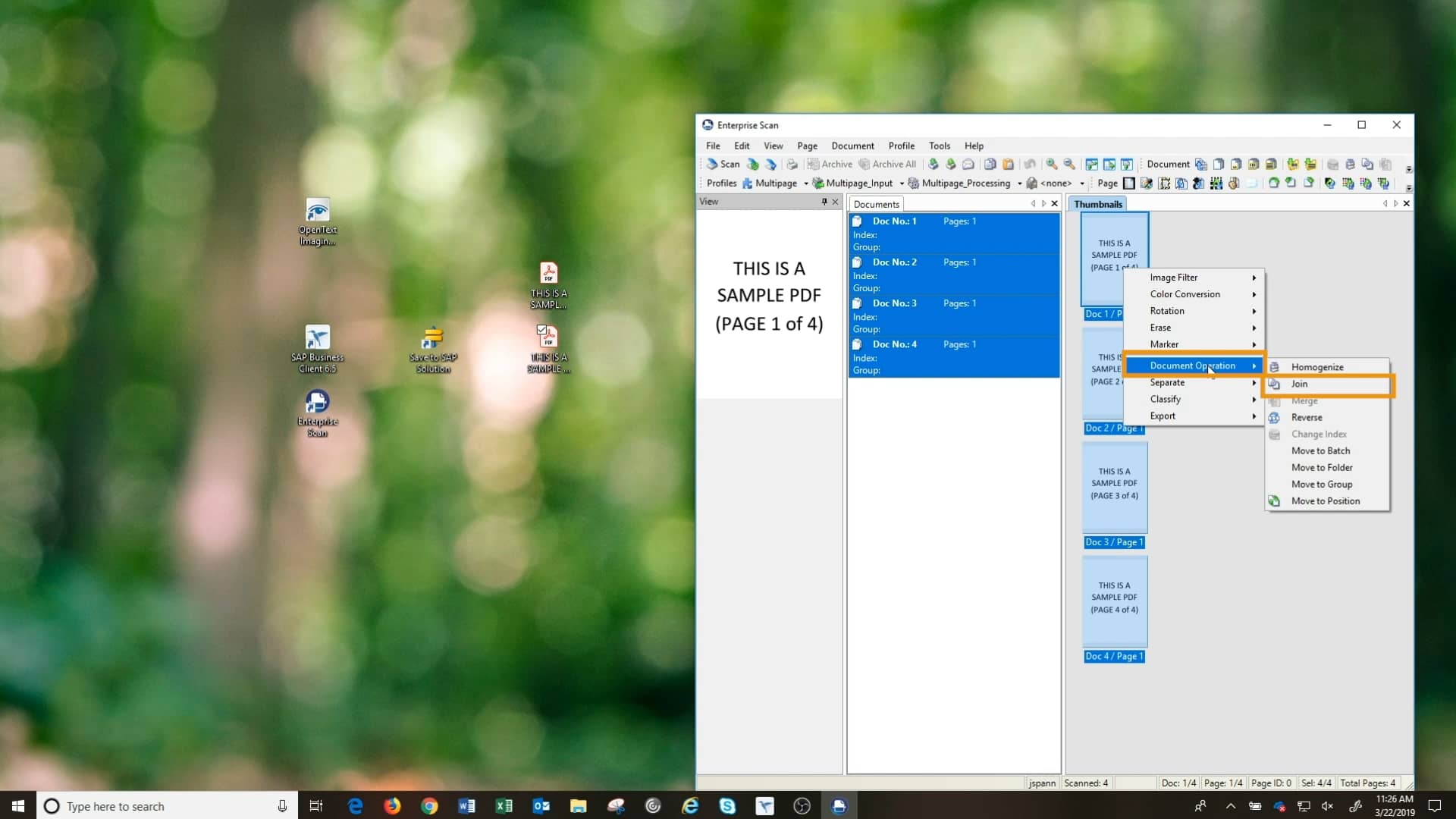This screenshot has height=819, width=1456.
Task: Click the Archive toolbar icon
Action: tap(830, 164)
